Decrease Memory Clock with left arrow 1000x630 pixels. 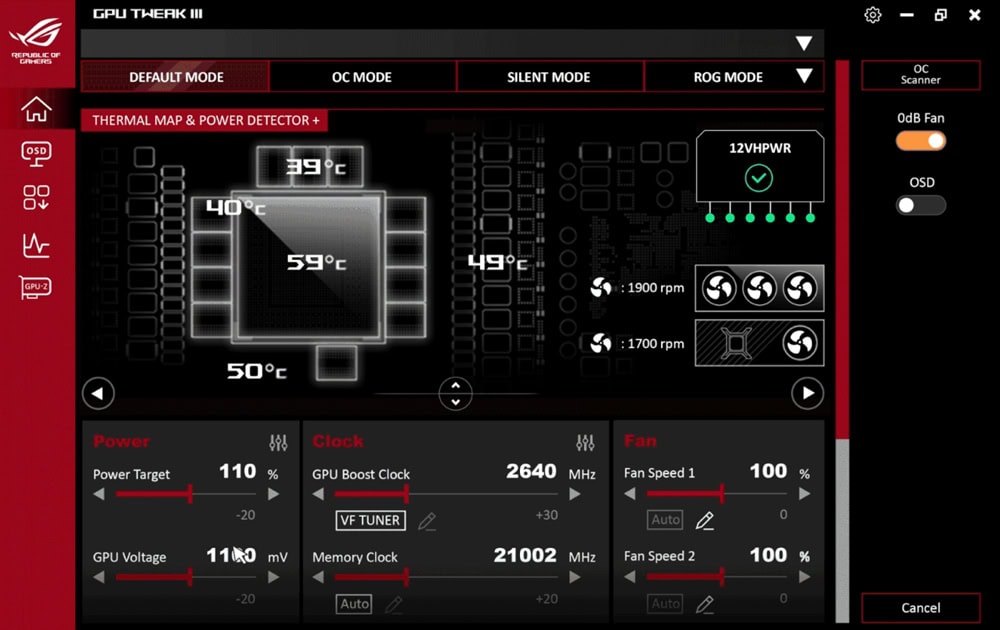tap(318, 577)
